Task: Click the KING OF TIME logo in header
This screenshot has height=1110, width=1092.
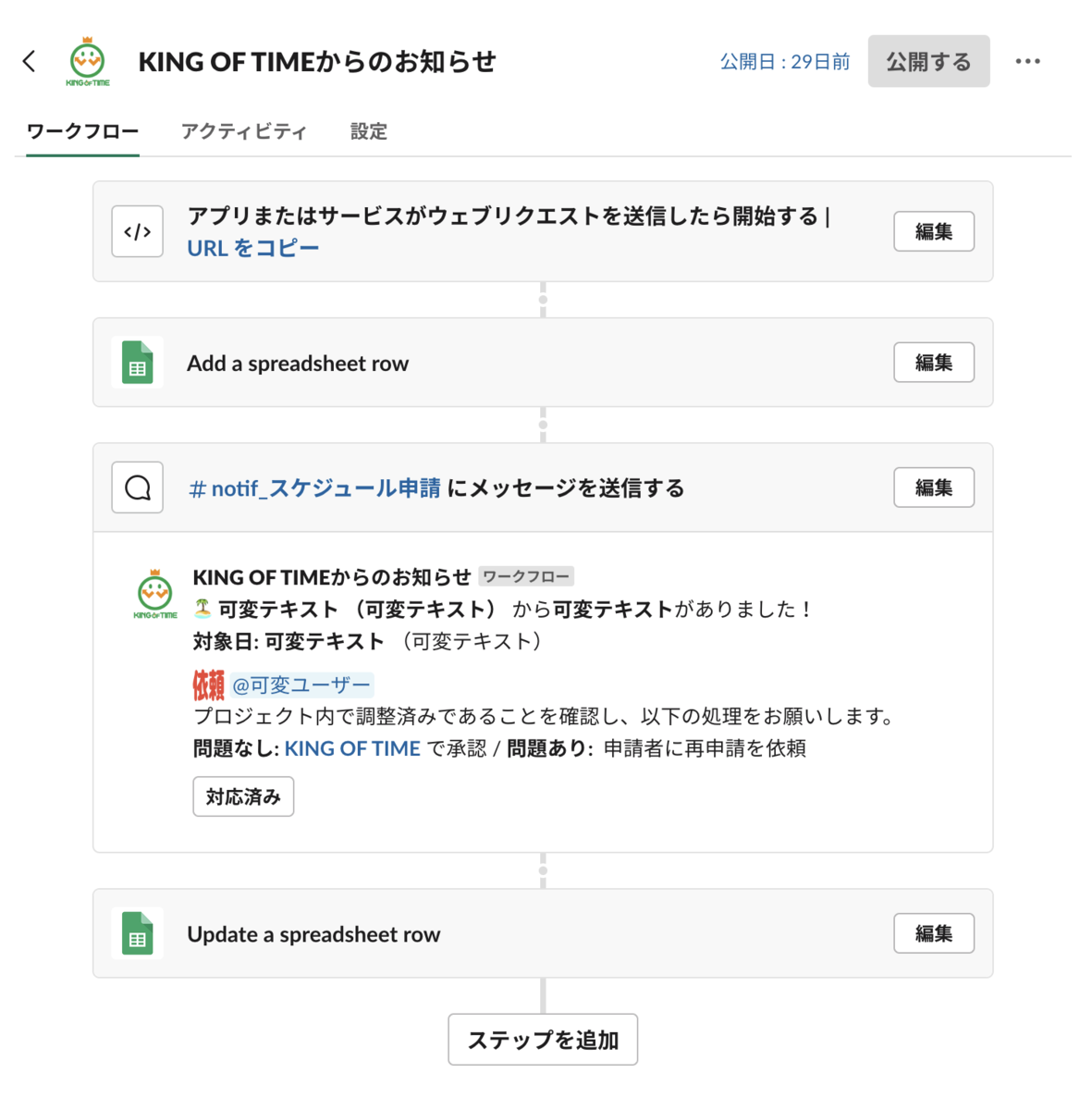Action: pyautogui.click(x=88, y=62)
